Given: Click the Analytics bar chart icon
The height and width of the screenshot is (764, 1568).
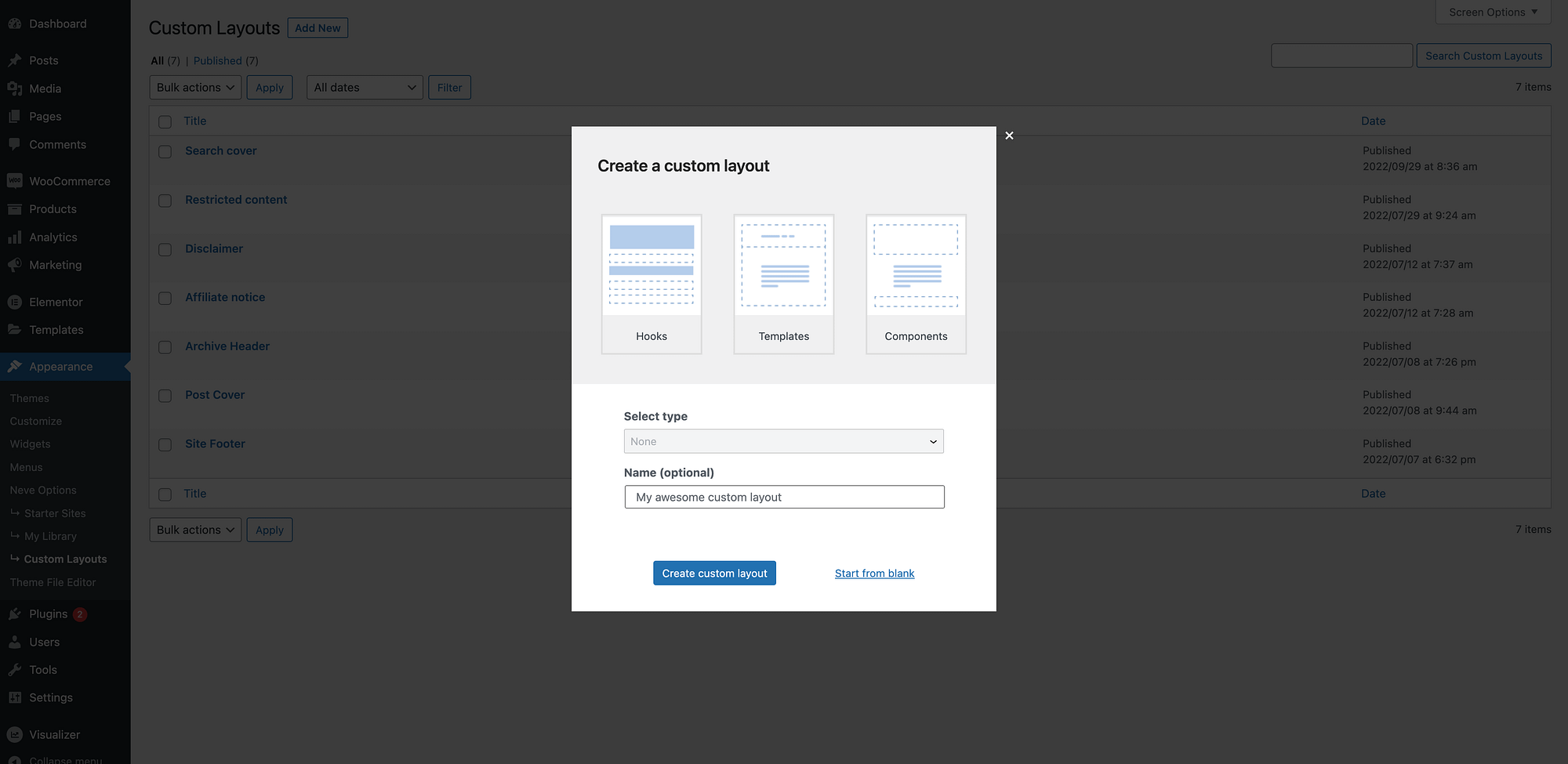Looking at the screenshot, I should (14, 237).
